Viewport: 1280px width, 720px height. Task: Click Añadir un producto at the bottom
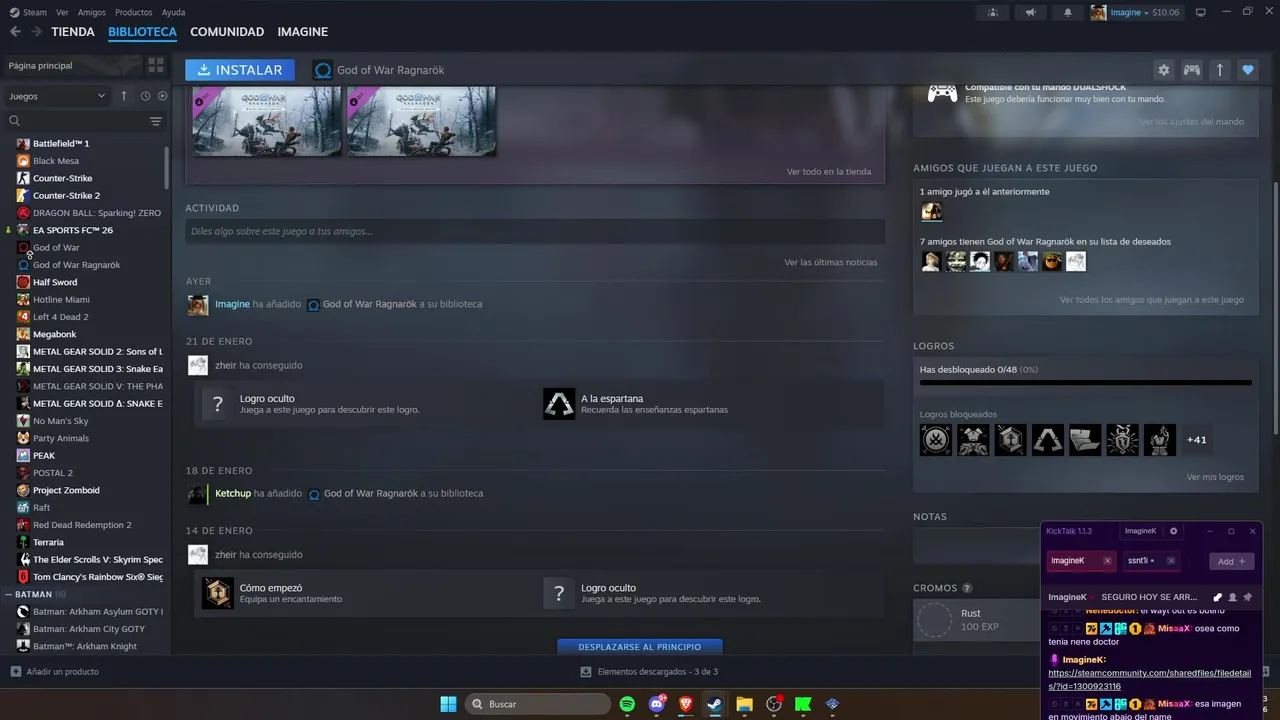pyautogui.click(x=54, y=672)
